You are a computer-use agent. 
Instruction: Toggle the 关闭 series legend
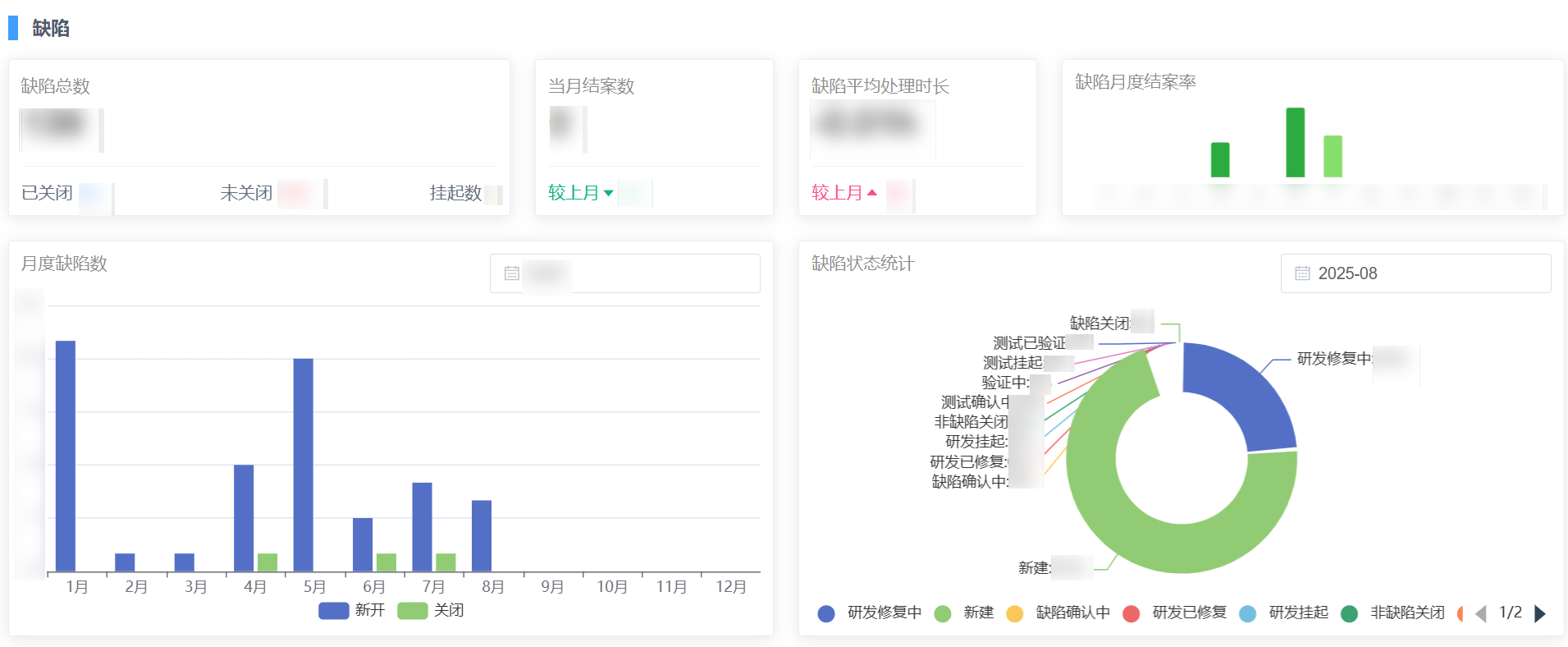(x=431, y=610)
